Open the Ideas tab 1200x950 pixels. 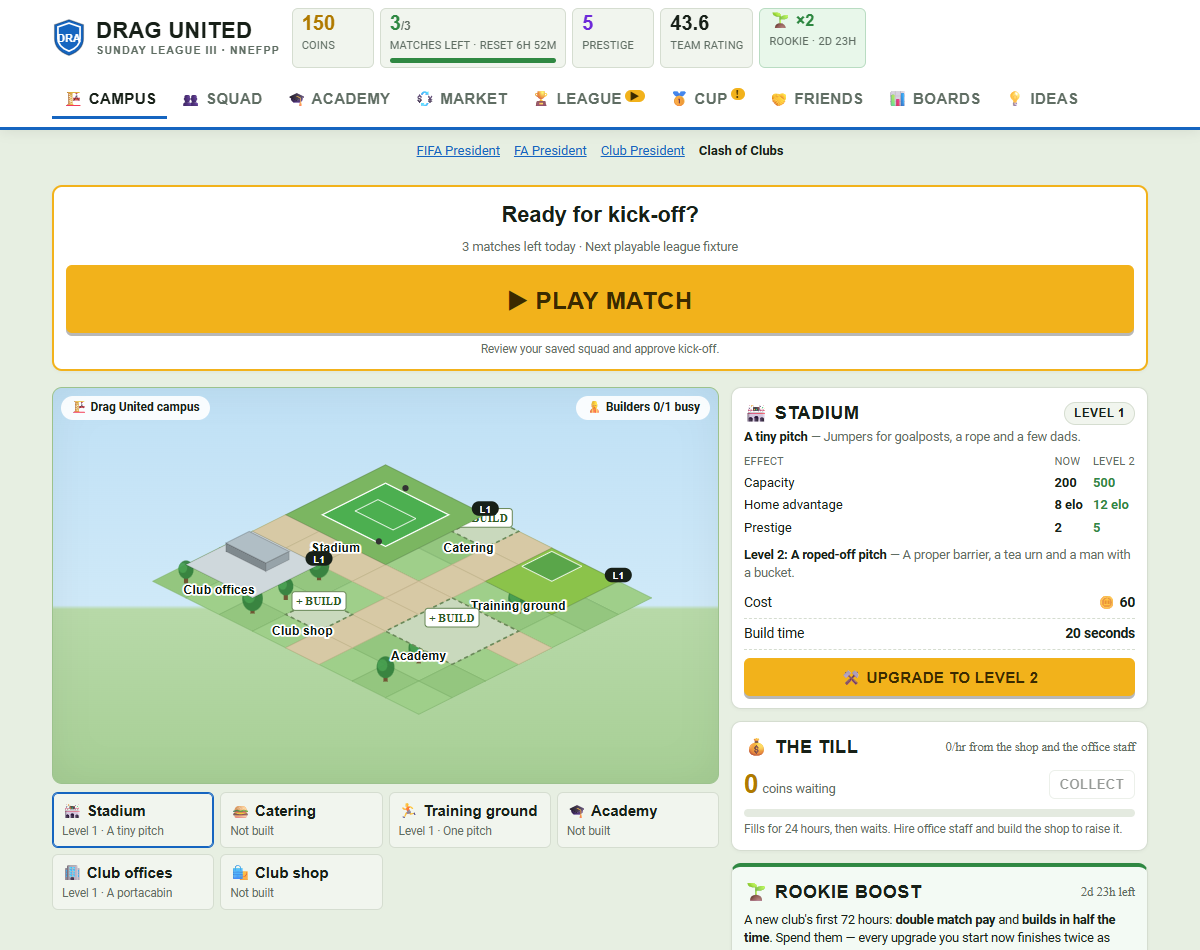coord(1042,99)
